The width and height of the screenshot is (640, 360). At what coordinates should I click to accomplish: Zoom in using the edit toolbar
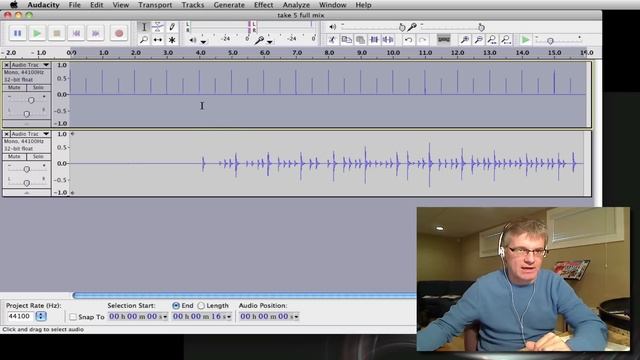coord(464,40)
